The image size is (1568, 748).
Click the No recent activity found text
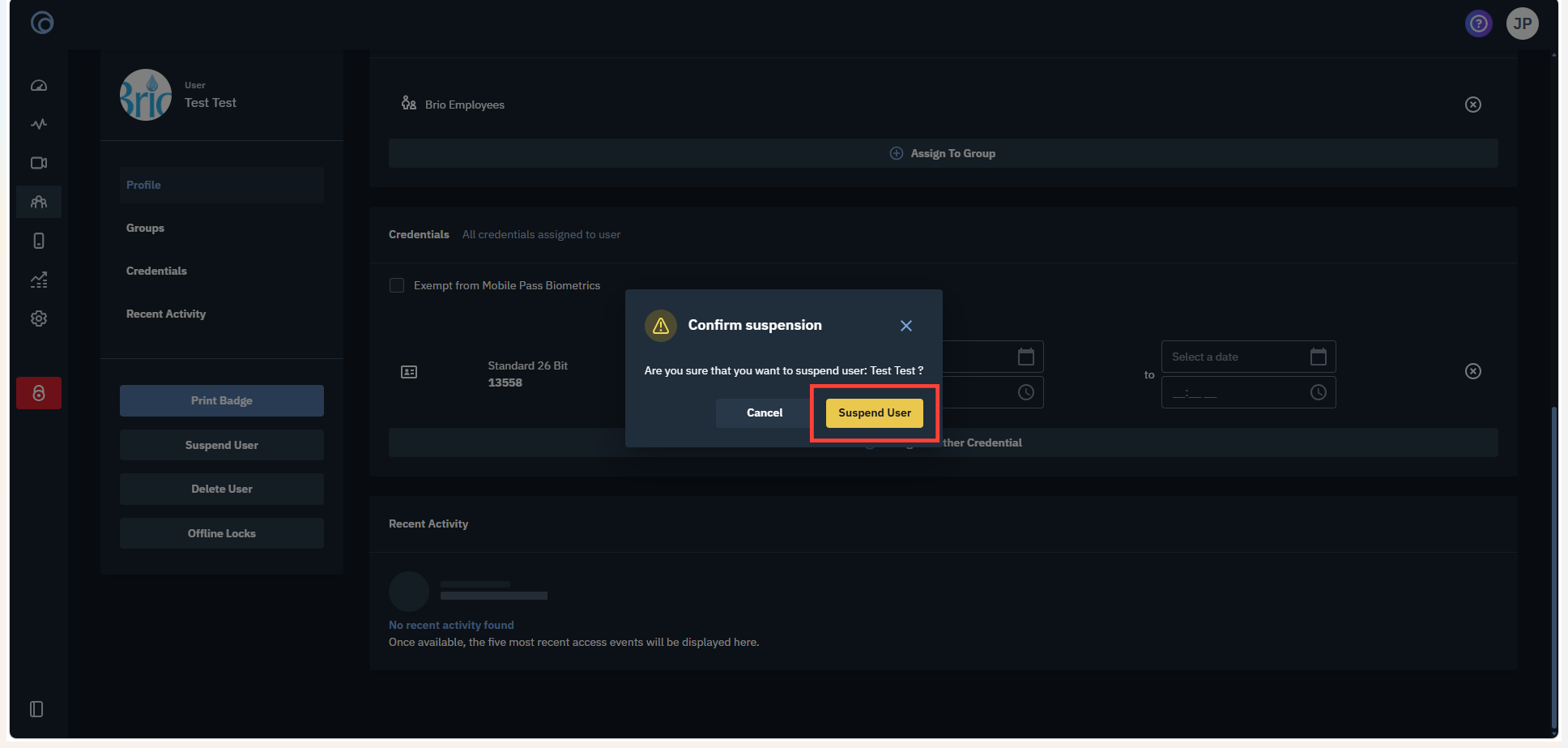coord(451,625)
